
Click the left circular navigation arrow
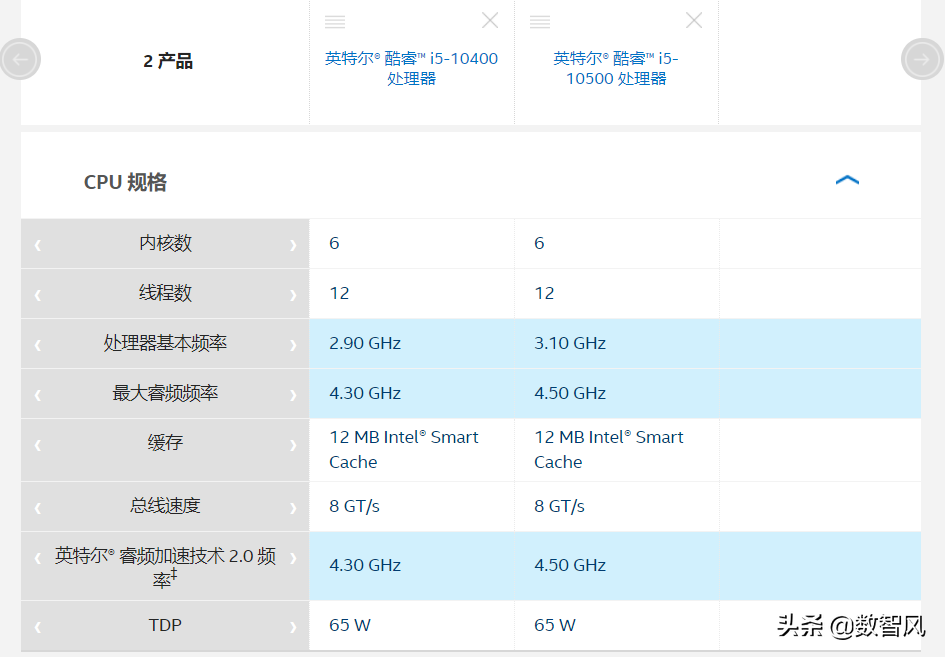(x=21, y=59)
